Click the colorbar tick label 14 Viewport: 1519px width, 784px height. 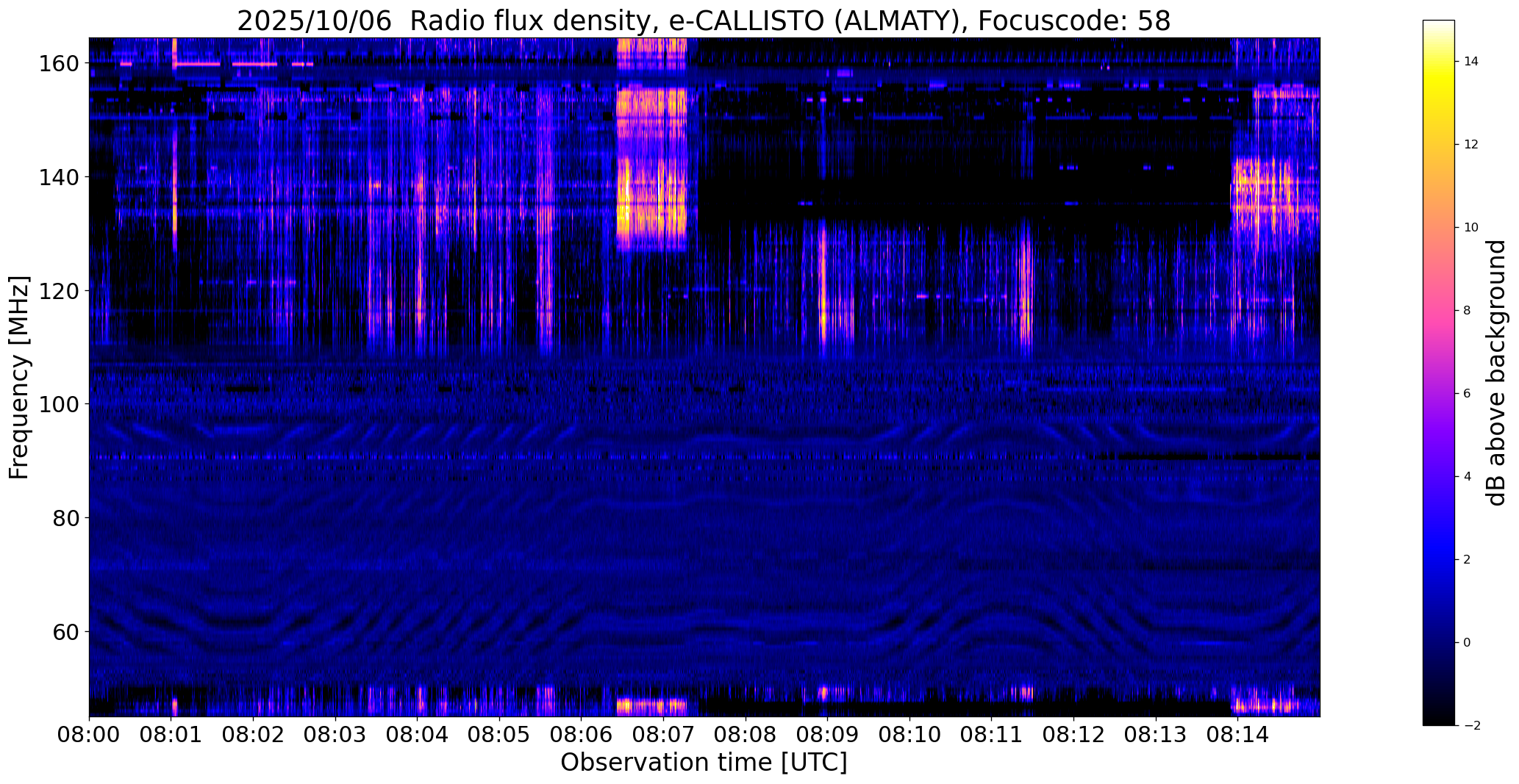pos(1471,62)
